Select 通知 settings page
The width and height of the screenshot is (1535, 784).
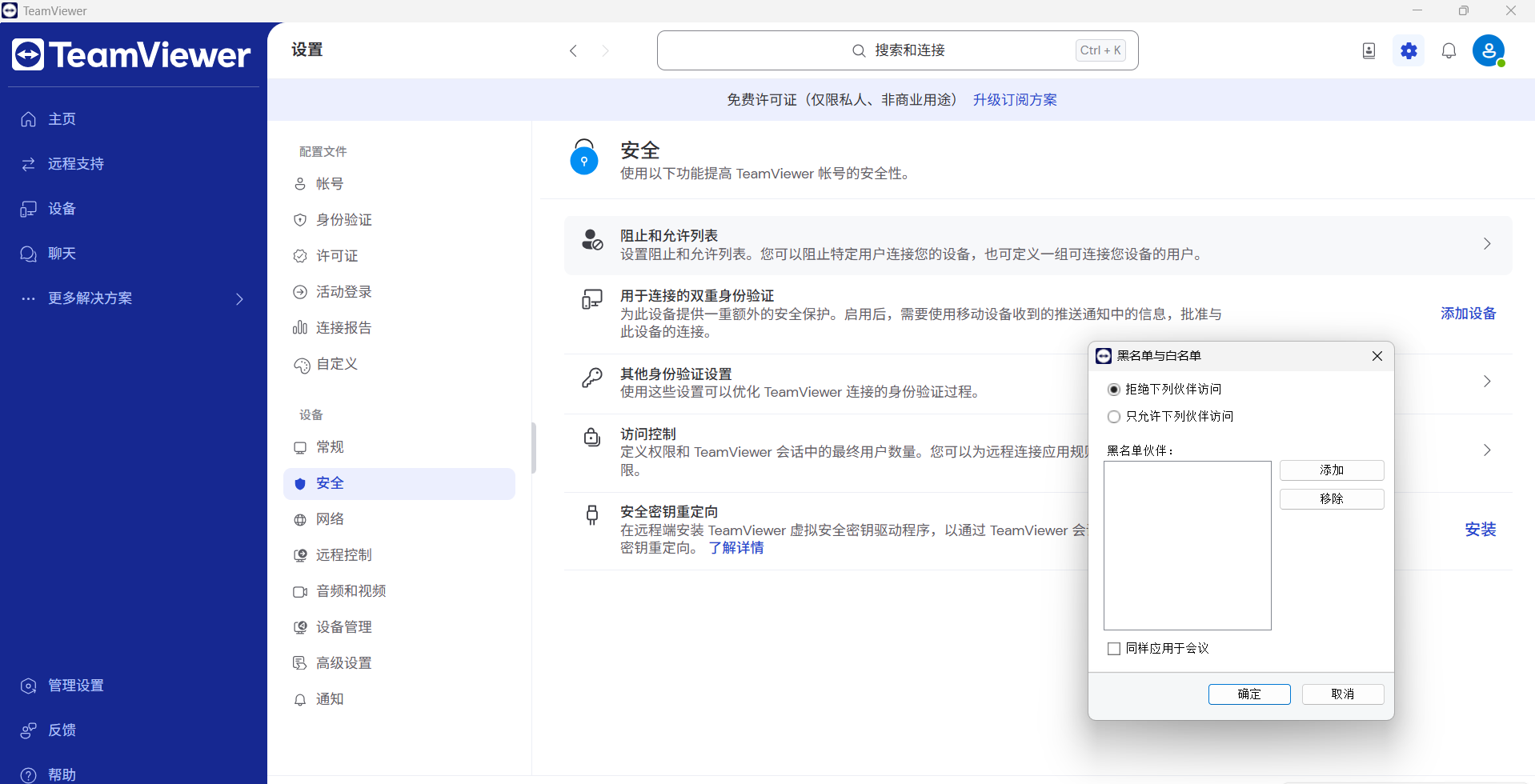point(399,699)
